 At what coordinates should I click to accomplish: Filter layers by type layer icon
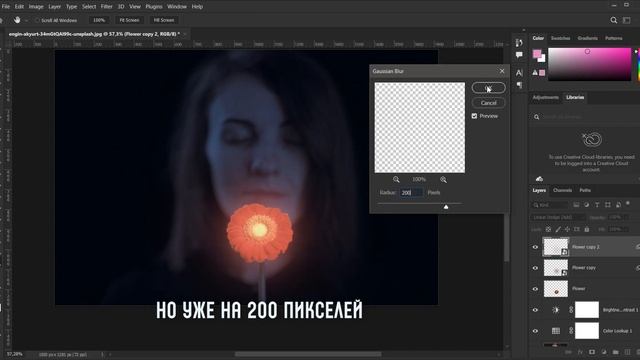pos(597,205)
